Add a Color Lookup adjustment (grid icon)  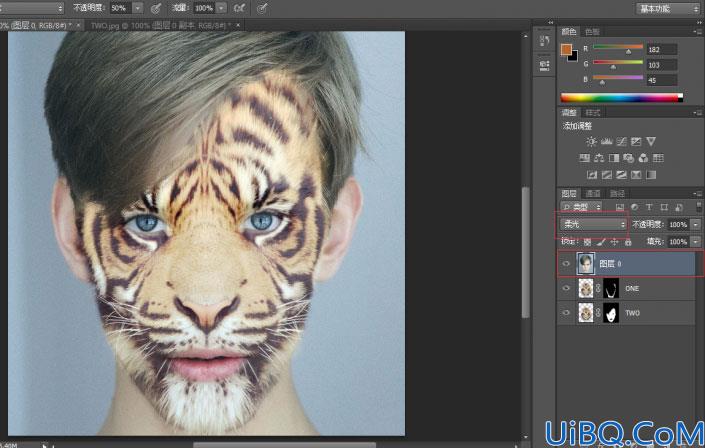pyautogui.click(x=658, y=158)
